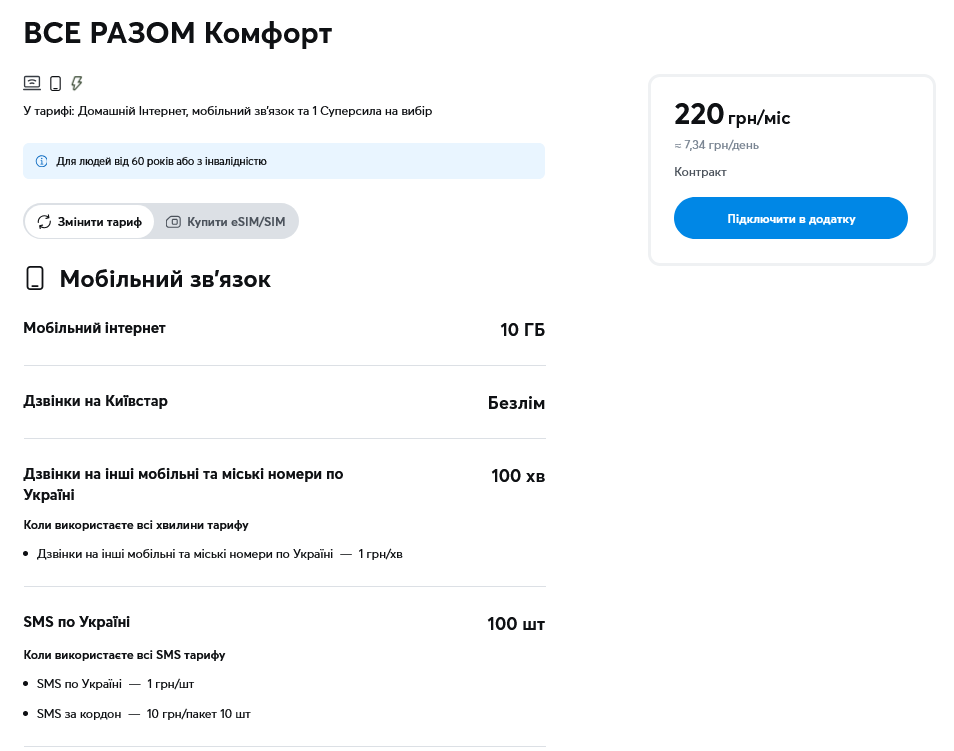Click the 220 грн/міс price

point(732,115)
